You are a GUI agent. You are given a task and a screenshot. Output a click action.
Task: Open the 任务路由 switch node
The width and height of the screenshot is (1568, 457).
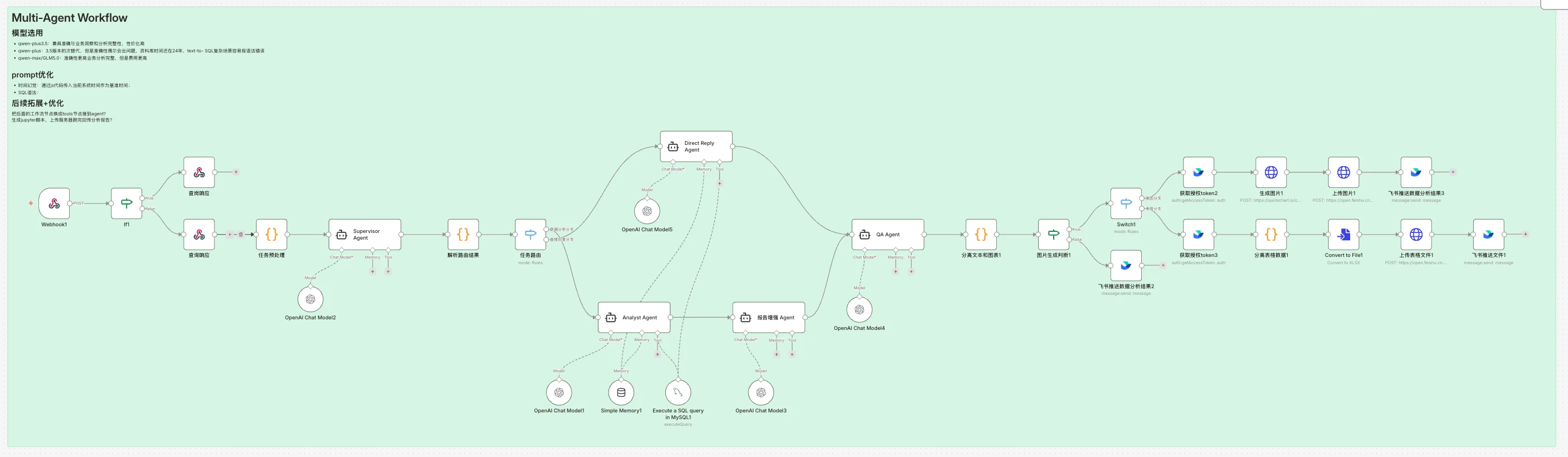click(530, 234)
